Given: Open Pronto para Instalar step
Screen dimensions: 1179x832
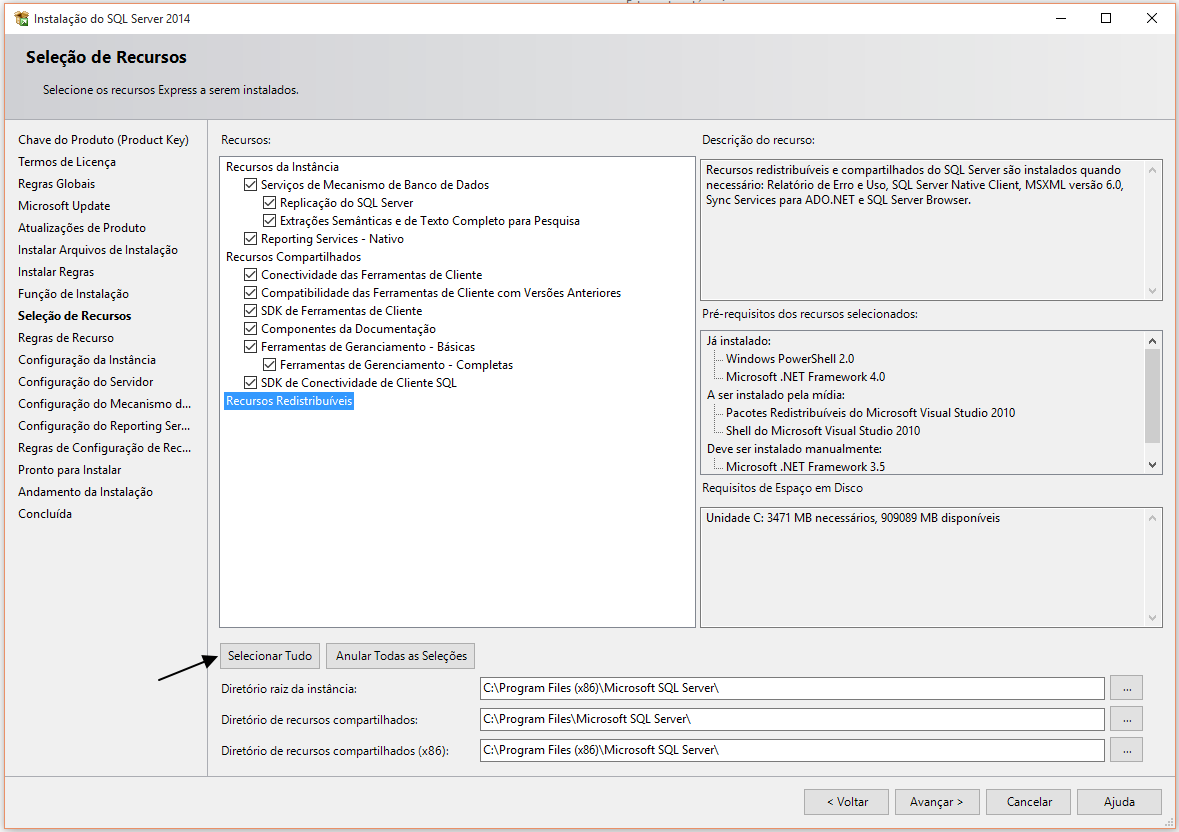Looking at the screenshot, I should [x=69, y=470].
